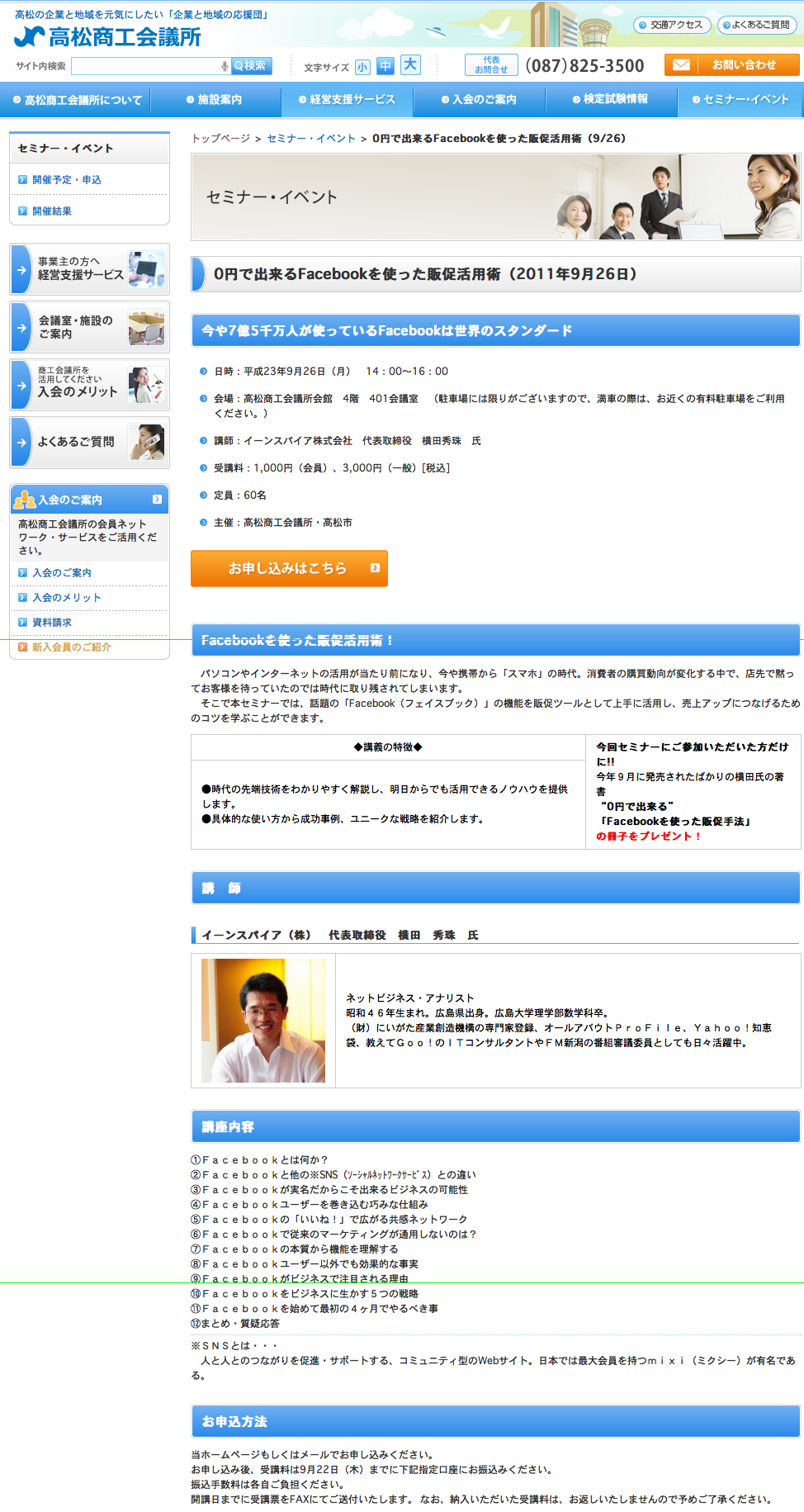Click heading お申込方法
This screenshot has width=804, height=1512.
pyautogui.click(x=234, y=1422)
